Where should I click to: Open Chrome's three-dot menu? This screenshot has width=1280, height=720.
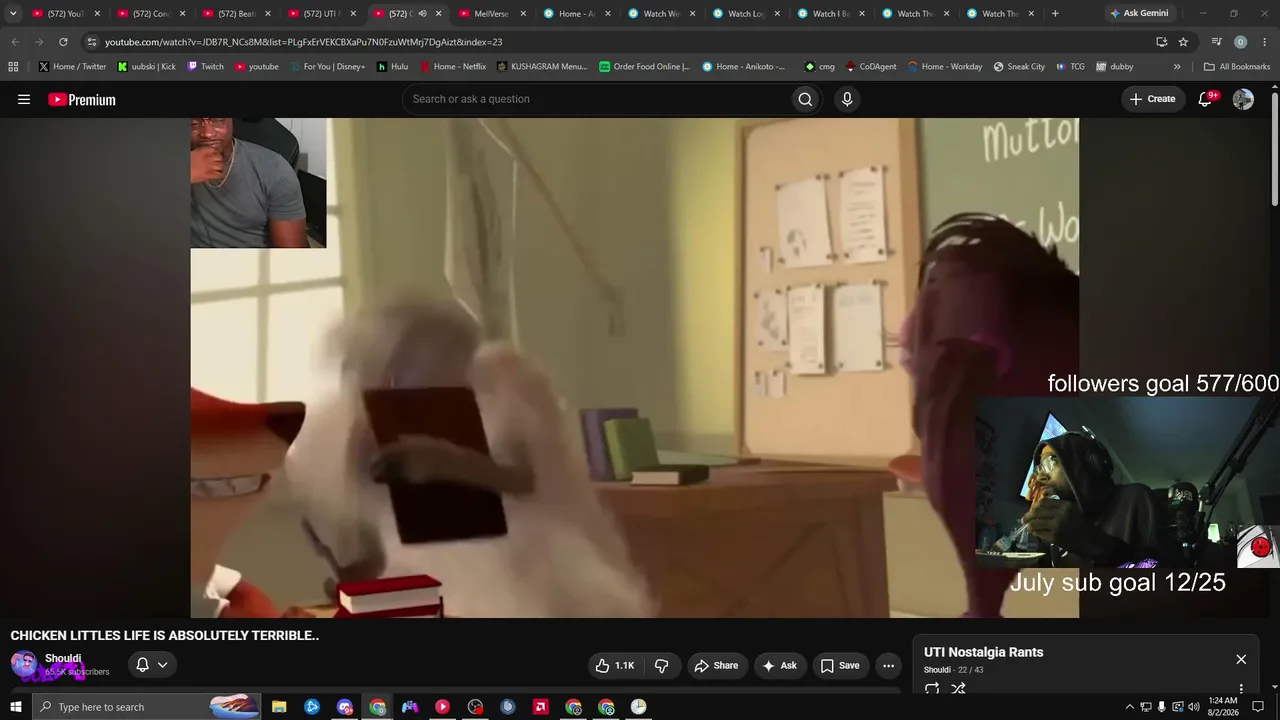click(x=1264, y=42)
